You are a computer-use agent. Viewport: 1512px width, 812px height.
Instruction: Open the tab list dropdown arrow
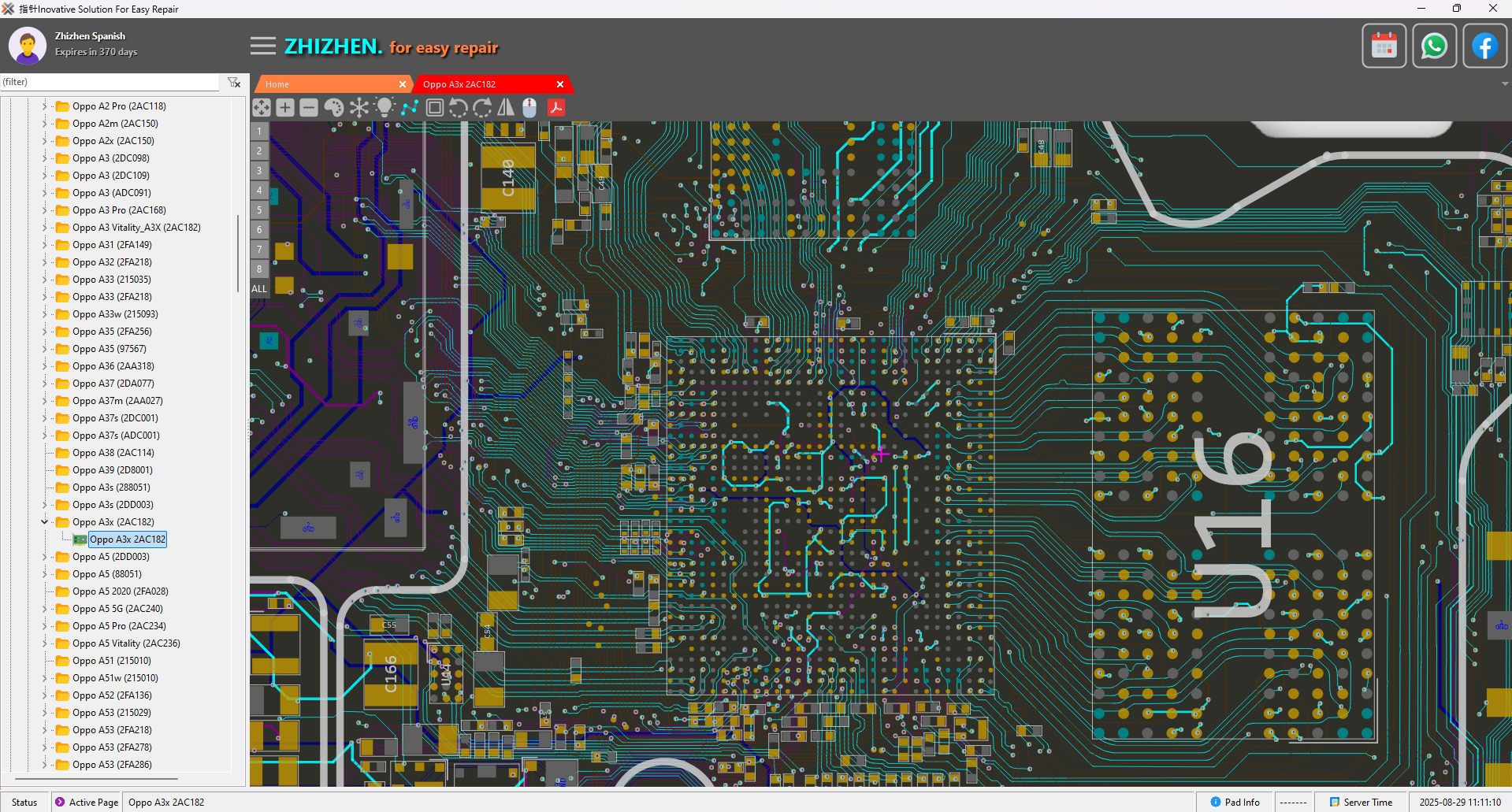1505,84
